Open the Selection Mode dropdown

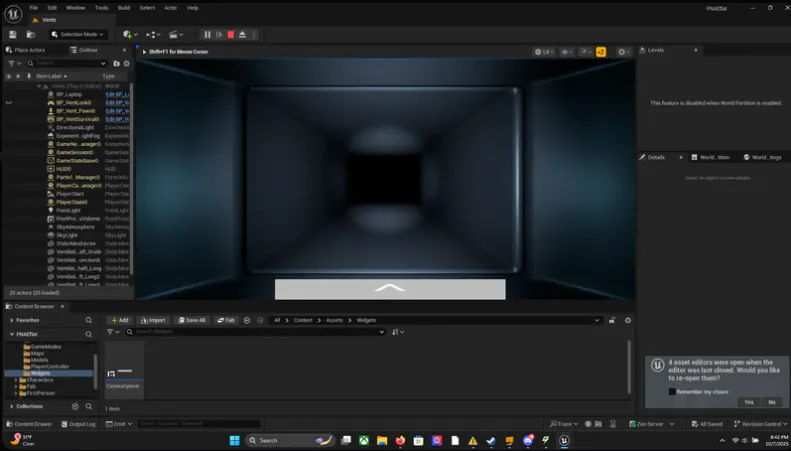coord(78,34)
